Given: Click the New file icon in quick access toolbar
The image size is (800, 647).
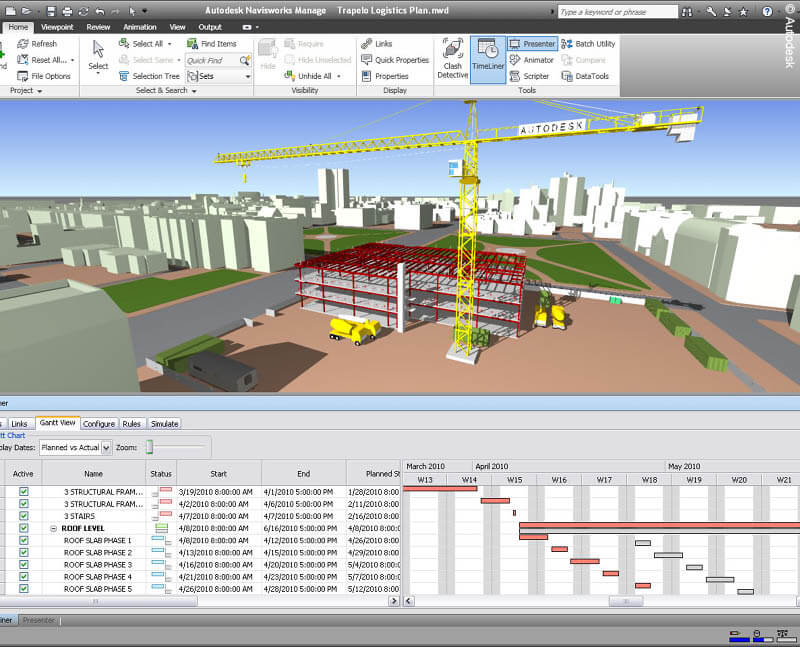Looking at the screenshot, I should (x=10, y=11).
